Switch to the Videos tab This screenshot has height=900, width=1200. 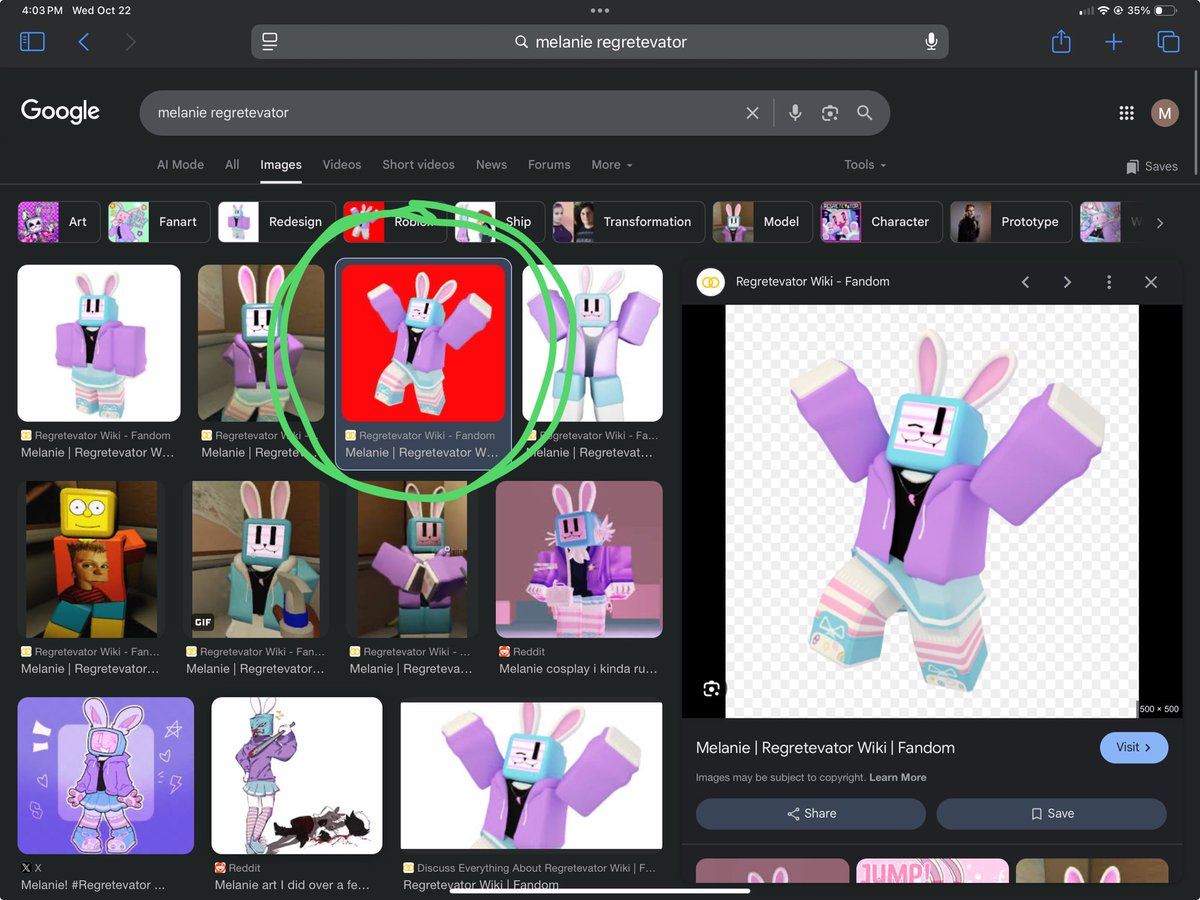tap(342, 165)
